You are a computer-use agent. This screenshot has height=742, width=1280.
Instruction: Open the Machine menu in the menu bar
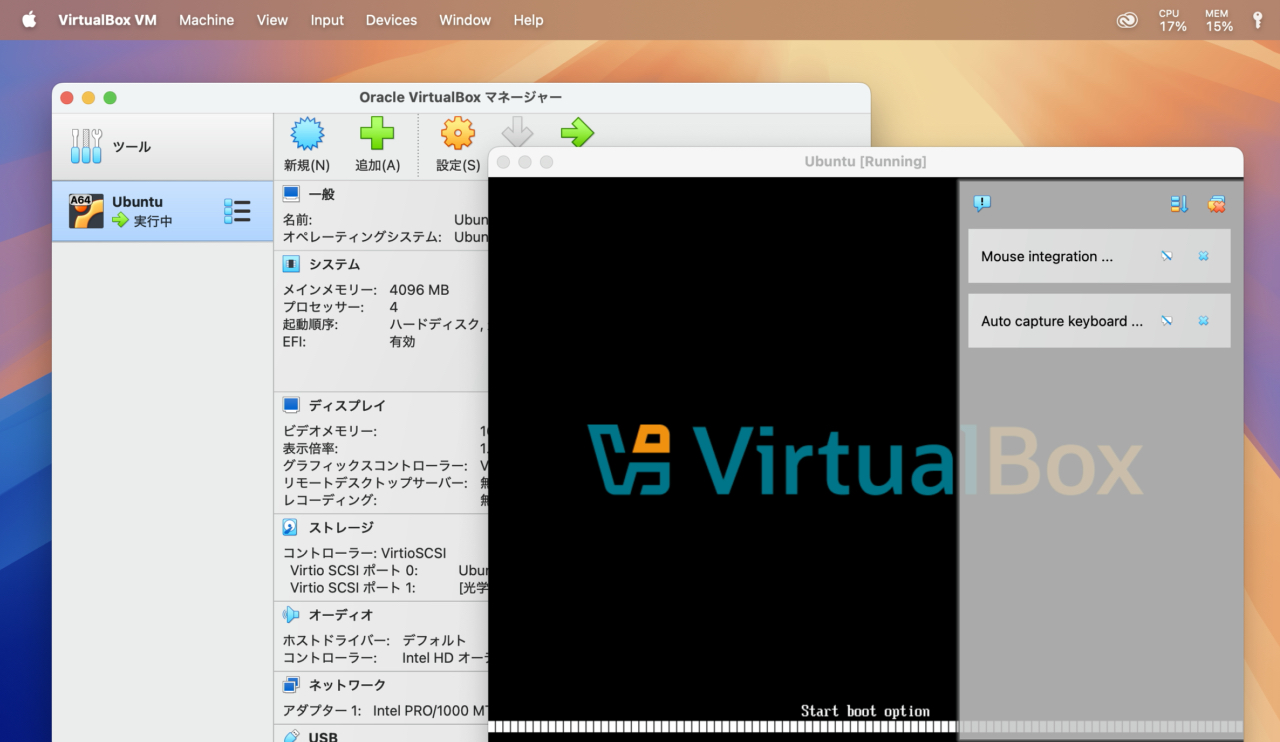point(206,20)
